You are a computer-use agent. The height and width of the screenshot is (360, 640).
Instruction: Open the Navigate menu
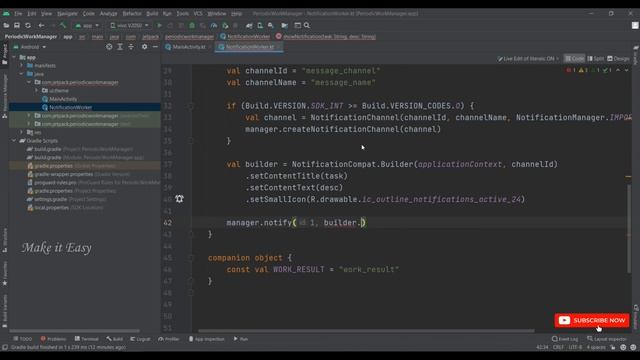67,13
